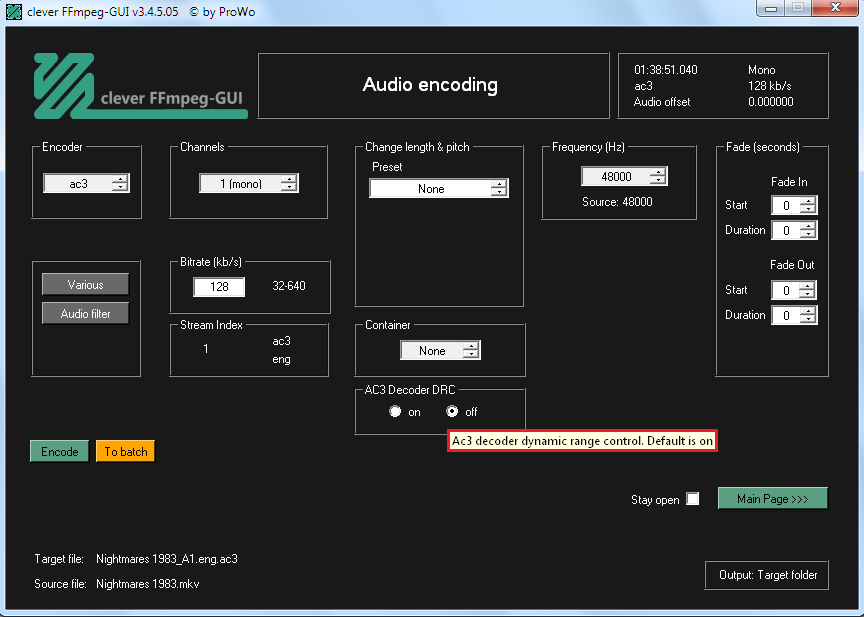The image size is (864, 617).
Task: Click the 128 kb/s info text
Action: pos(770,86)
